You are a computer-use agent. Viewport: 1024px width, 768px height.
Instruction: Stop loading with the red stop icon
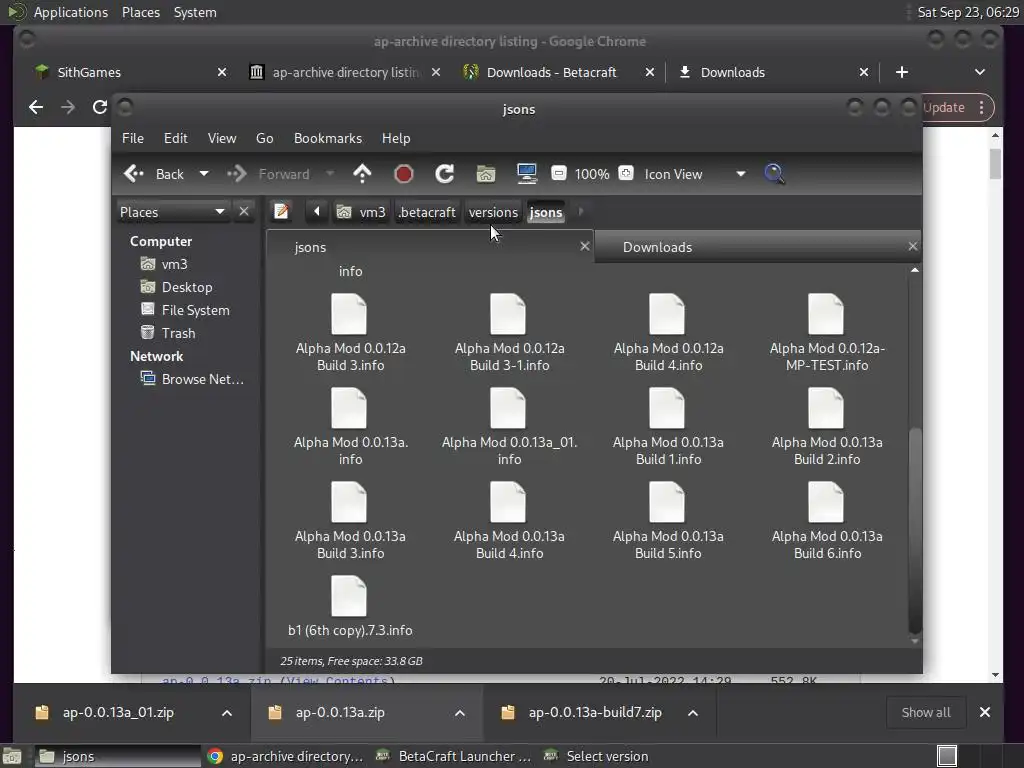404,174
